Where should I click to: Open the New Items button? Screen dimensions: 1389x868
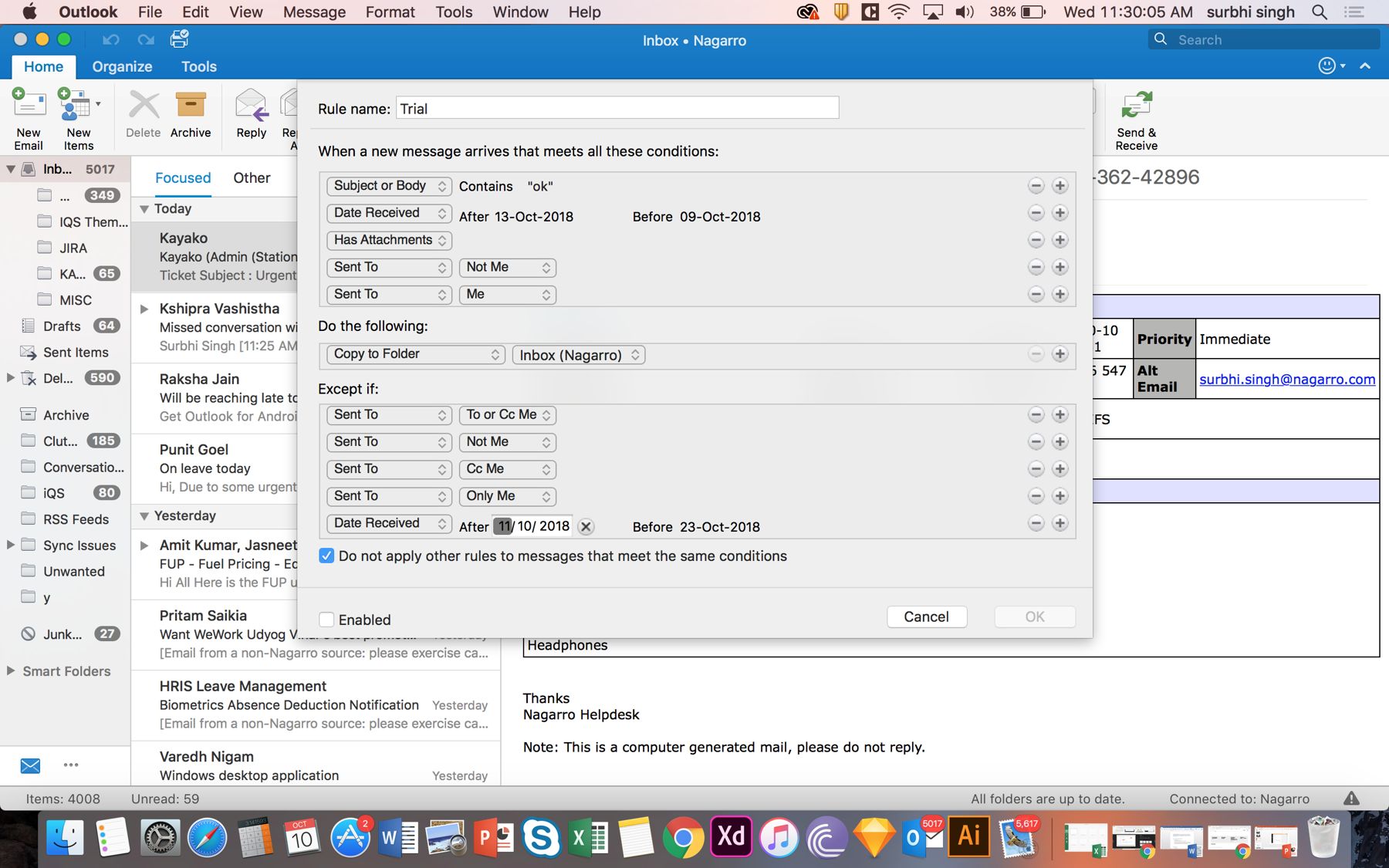[x=79, y=119]
